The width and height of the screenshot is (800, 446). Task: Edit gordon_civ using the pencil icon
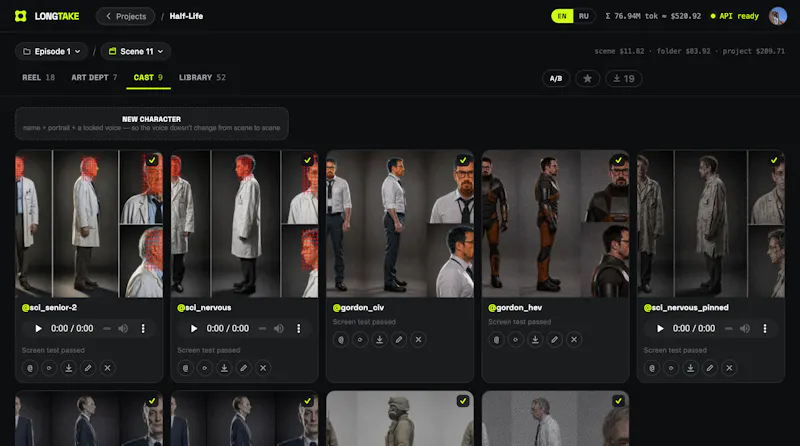pos(399,339)
